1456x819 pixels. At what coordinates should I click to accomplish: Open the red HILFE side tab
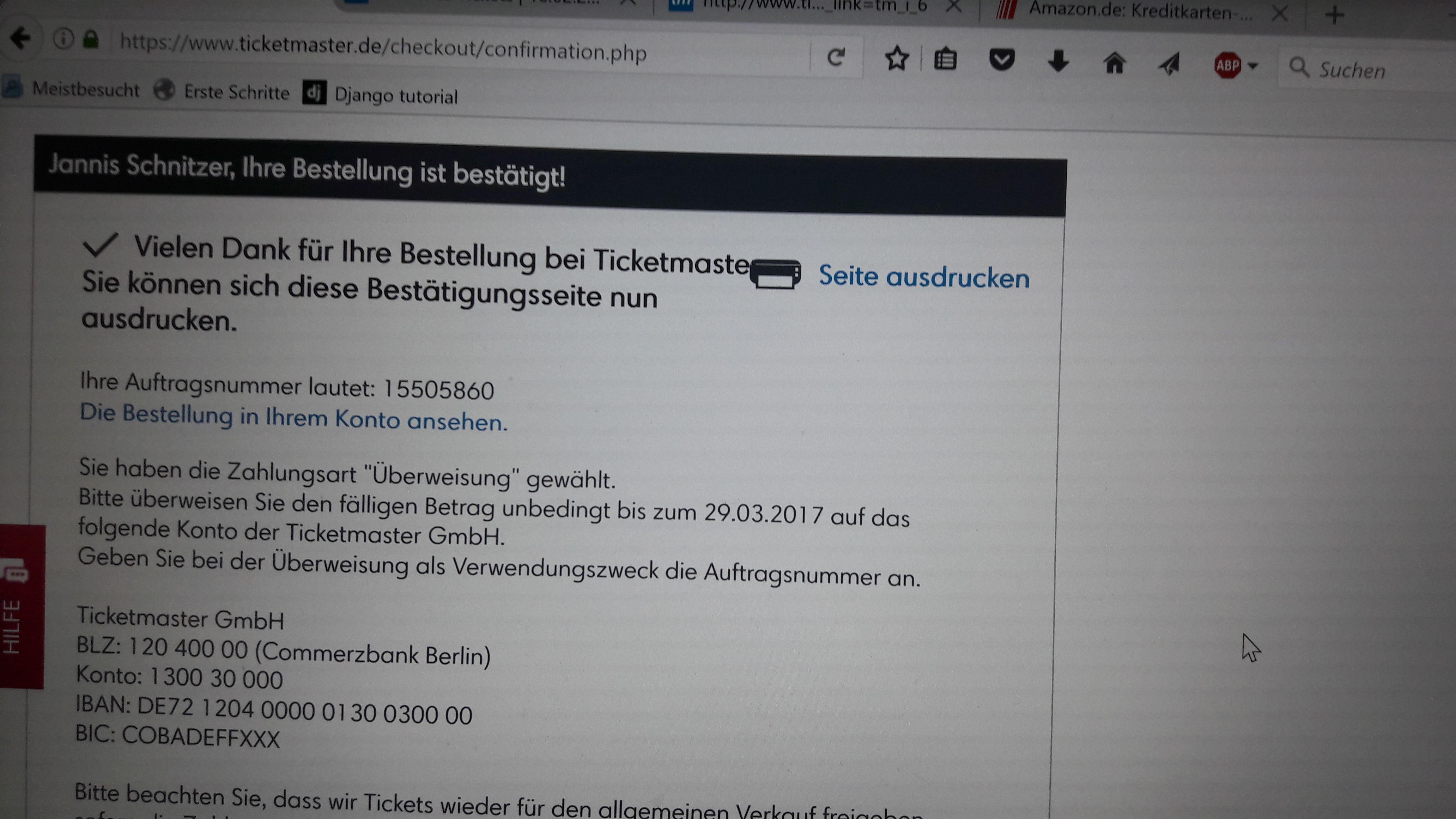pyautogui.click(x=22, y=606)
